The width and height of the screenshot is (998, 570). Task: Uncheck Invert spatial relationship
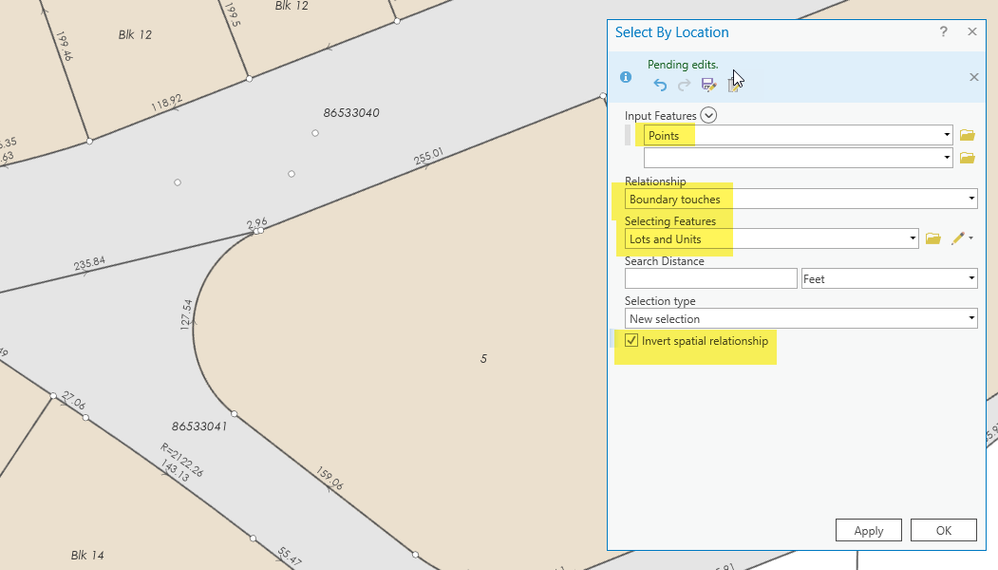[632, 341]
